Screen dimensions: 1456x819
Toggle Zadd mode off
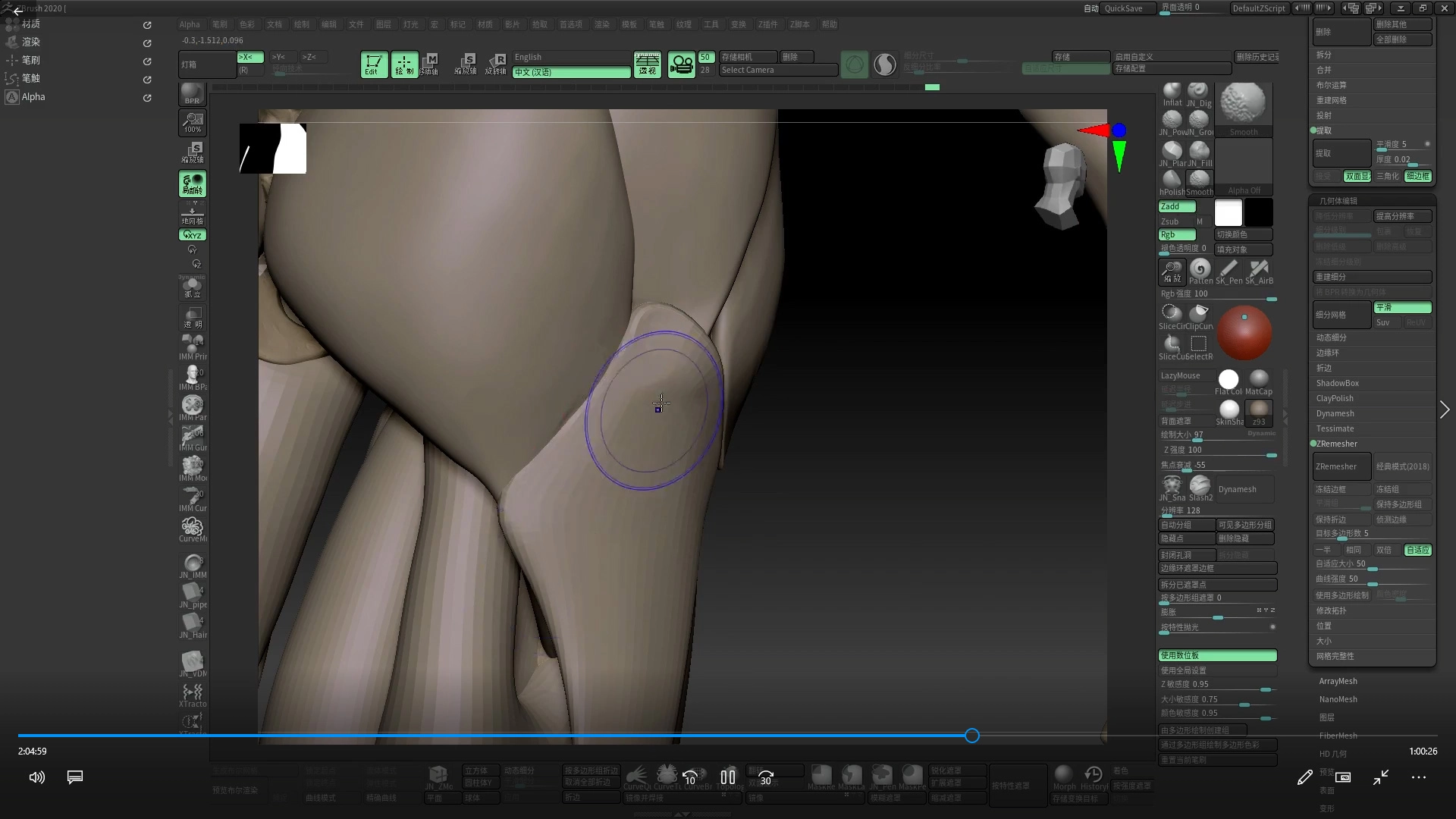pos(1177,206)
